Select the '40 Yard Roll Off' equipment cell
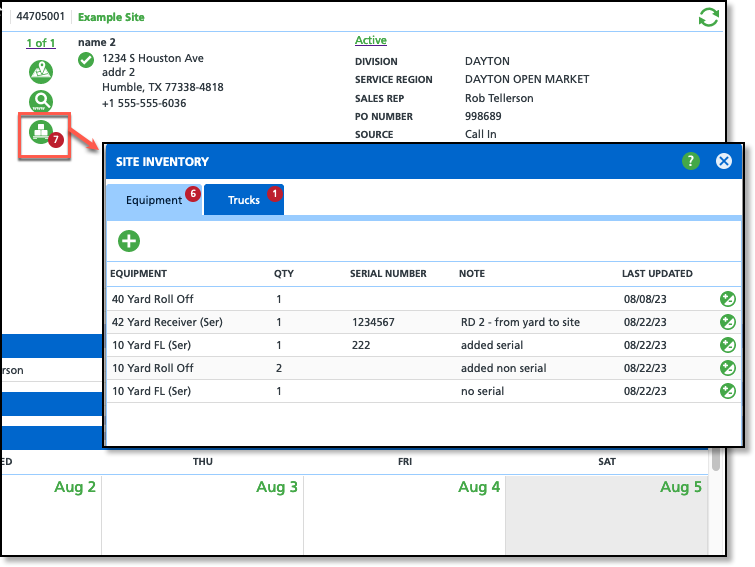Viewport: 755px width, 567px height. coord(153,299)
